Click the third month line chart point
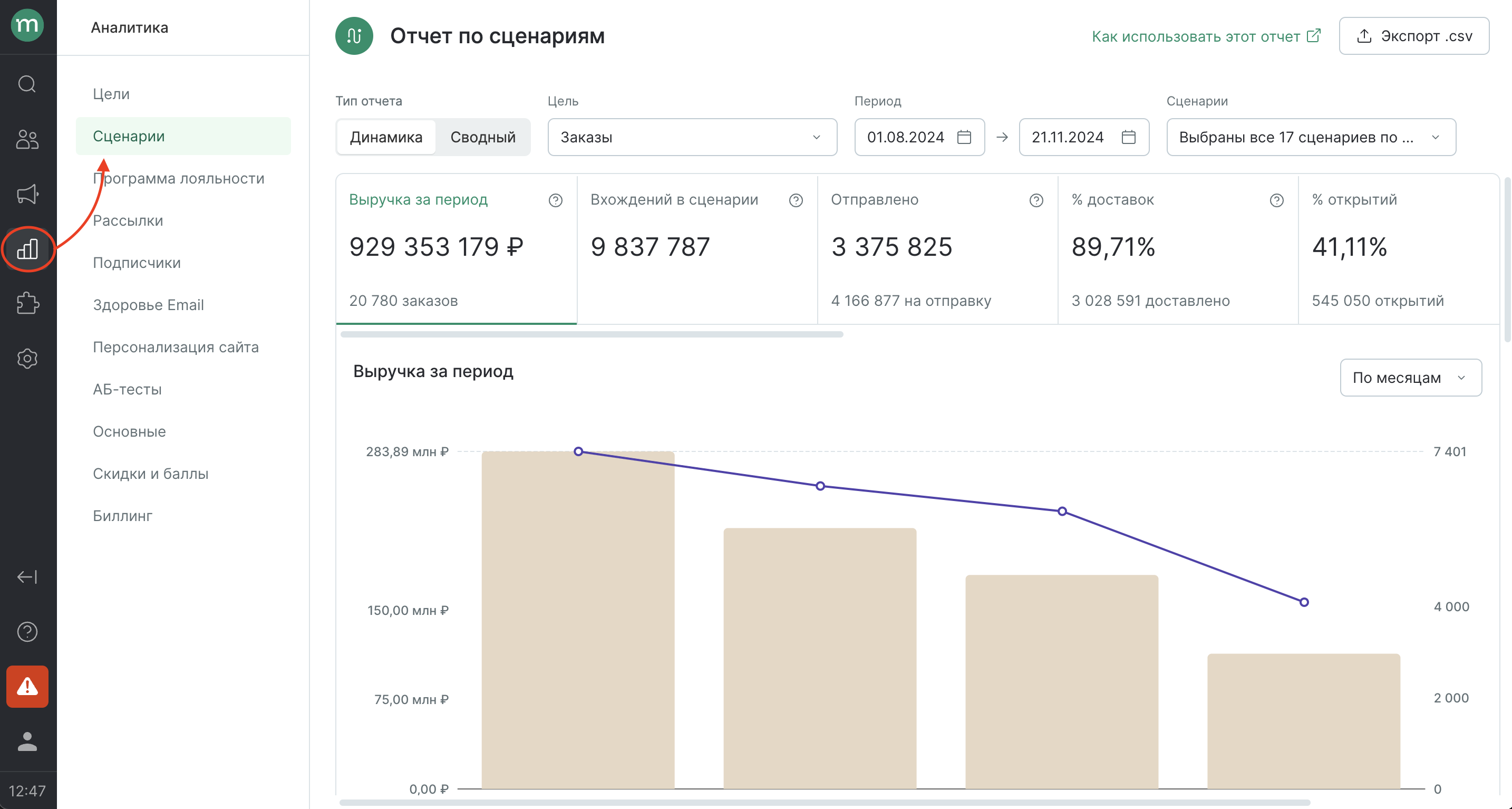This screenshot has width=1512, height=809. click(1062, 512)
